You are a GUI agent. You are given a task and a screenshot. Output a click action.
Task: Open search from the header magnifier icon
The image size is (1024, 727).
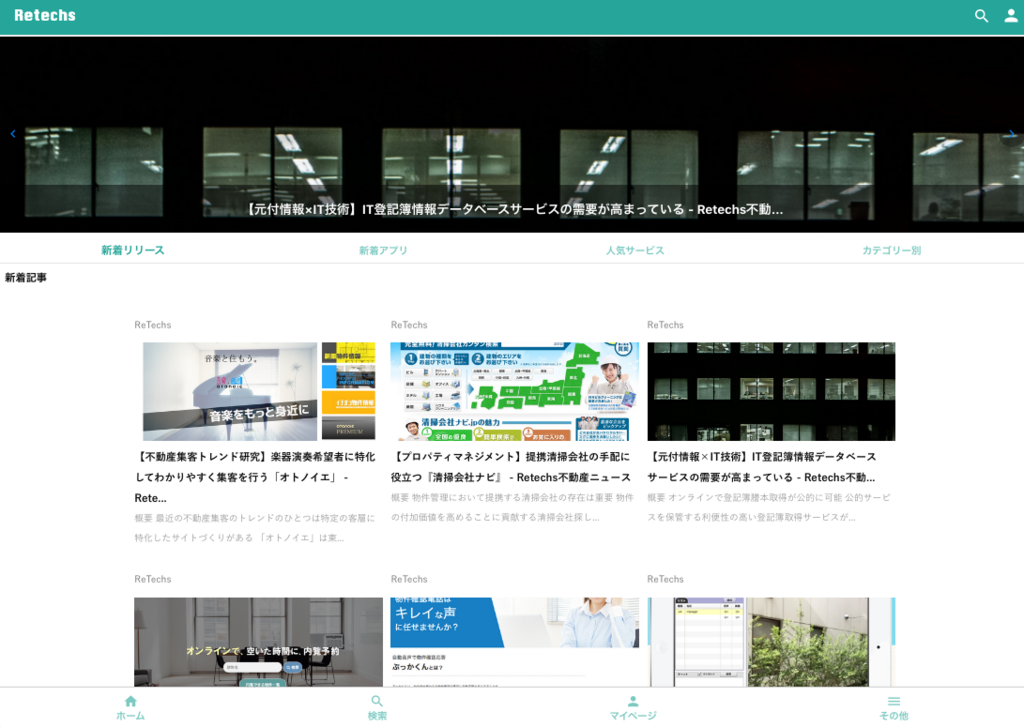point(981,16)
